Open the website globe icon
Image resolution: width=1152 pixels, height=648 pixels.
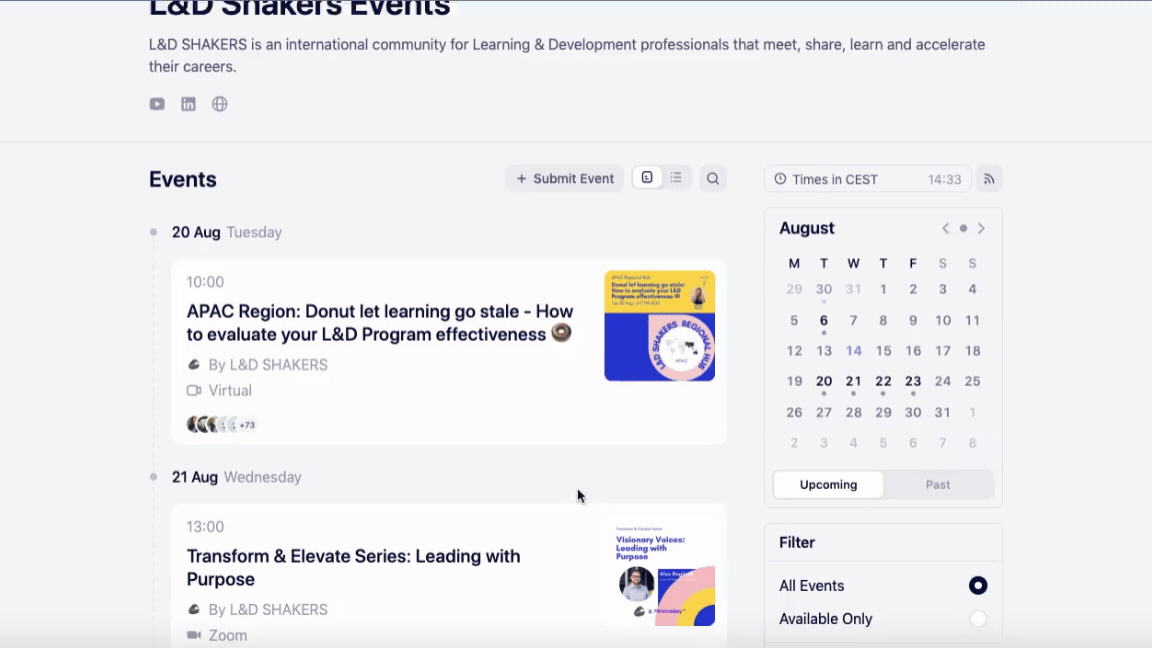point(220,104)
